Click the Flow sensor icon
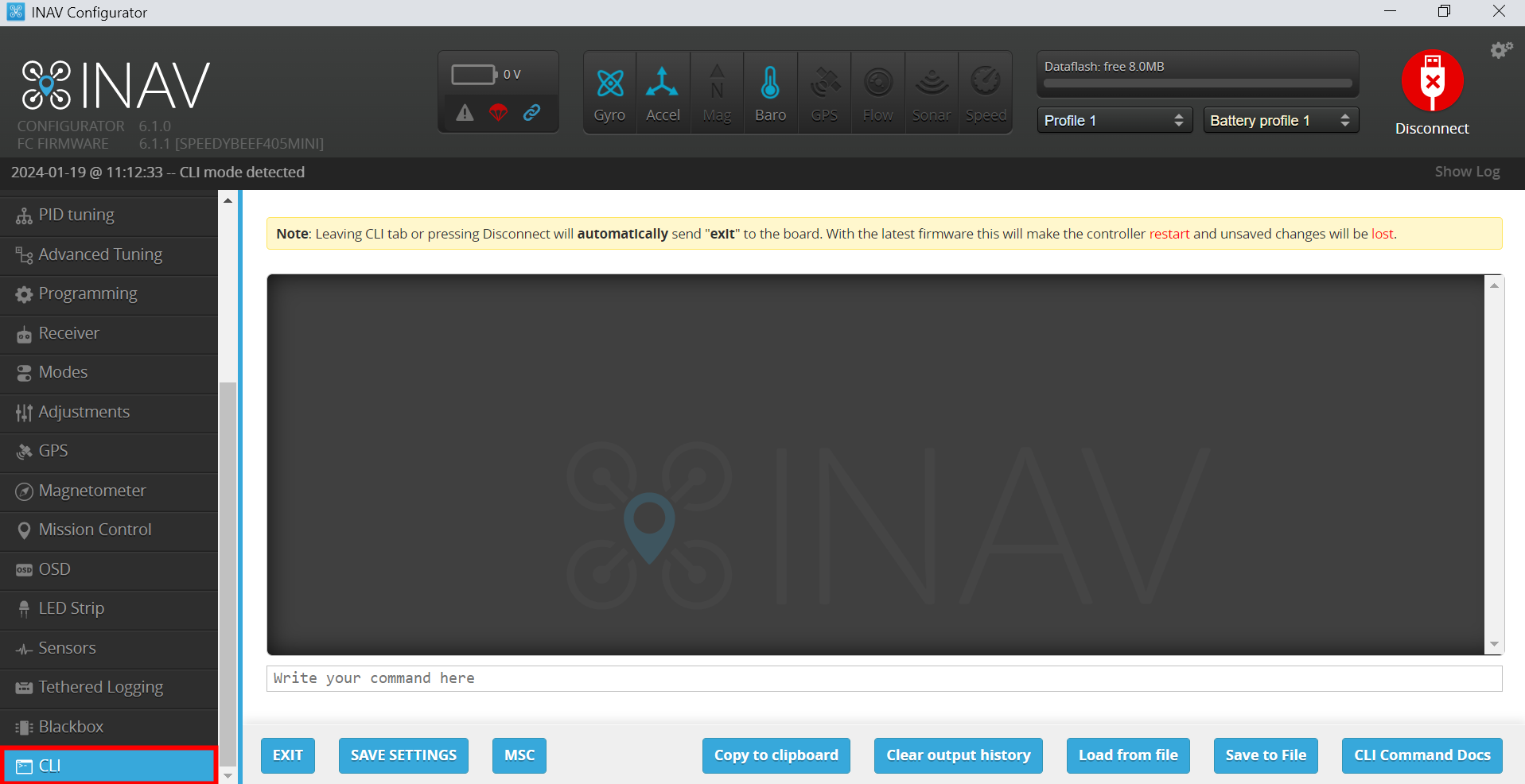 [878, 82]
